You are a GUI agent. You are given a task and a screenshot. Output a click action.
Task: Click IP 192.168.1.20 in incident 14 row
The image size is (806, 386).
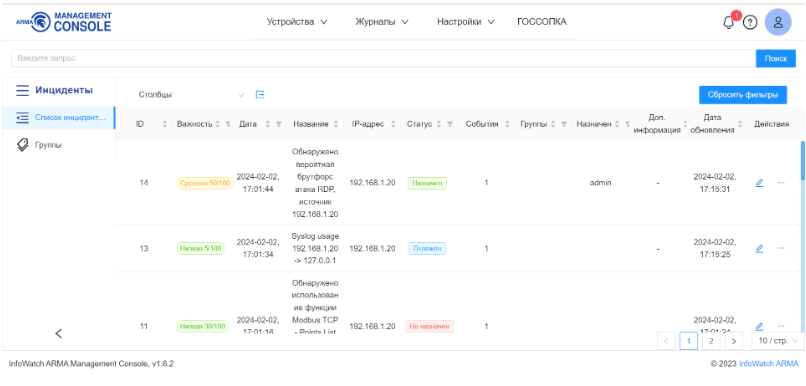[x=372, y=182]
